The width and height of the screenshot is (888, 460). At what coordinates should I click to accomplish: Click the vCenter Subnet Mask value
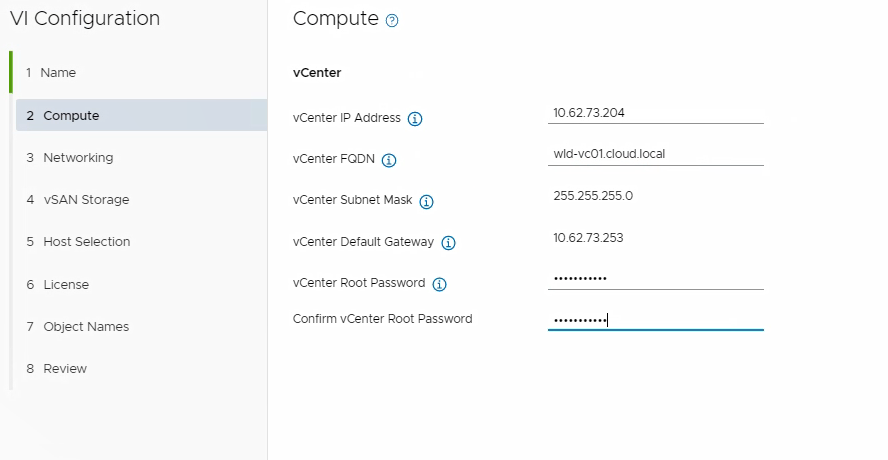click(593, 196)
